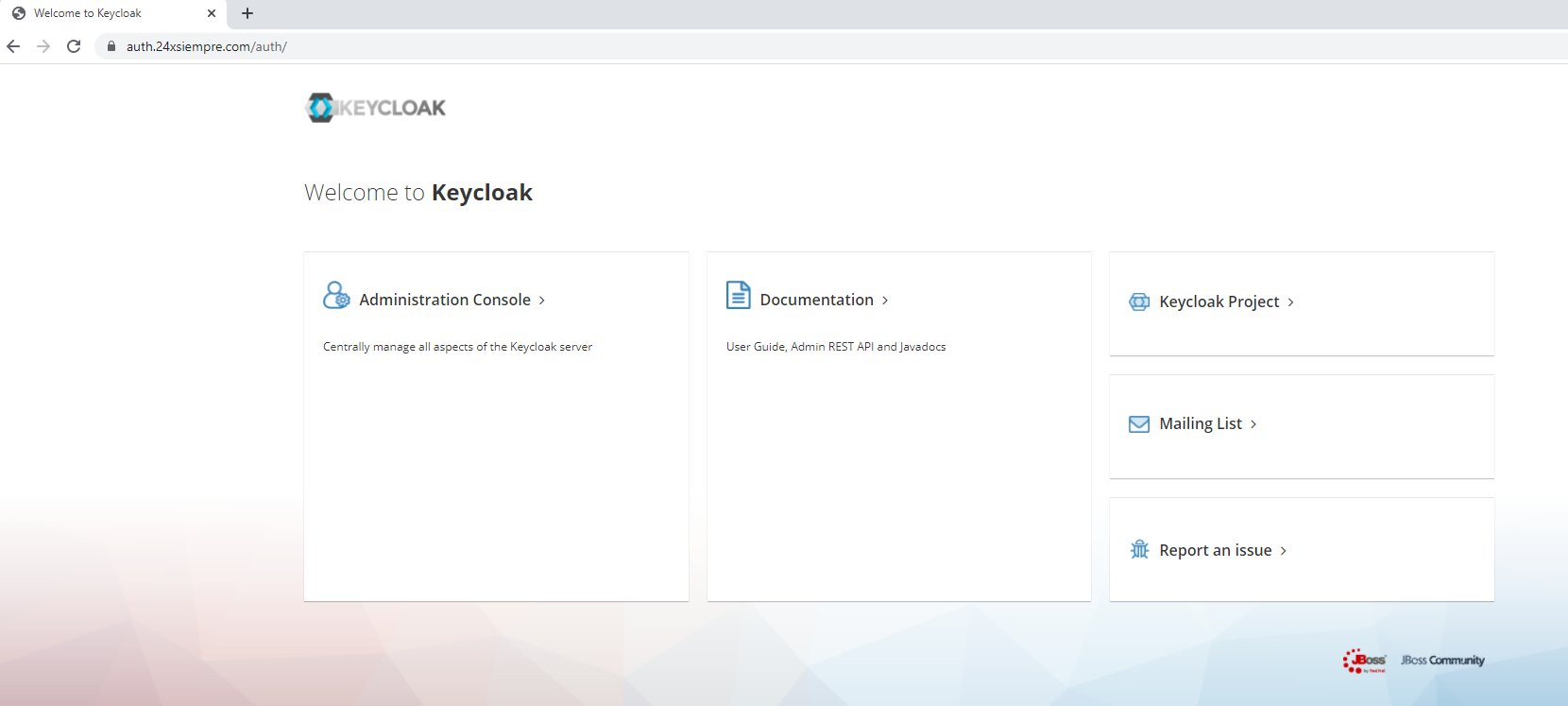Reload the page with the refresh icon
1568x706 pixels.
tap(74, 46)
